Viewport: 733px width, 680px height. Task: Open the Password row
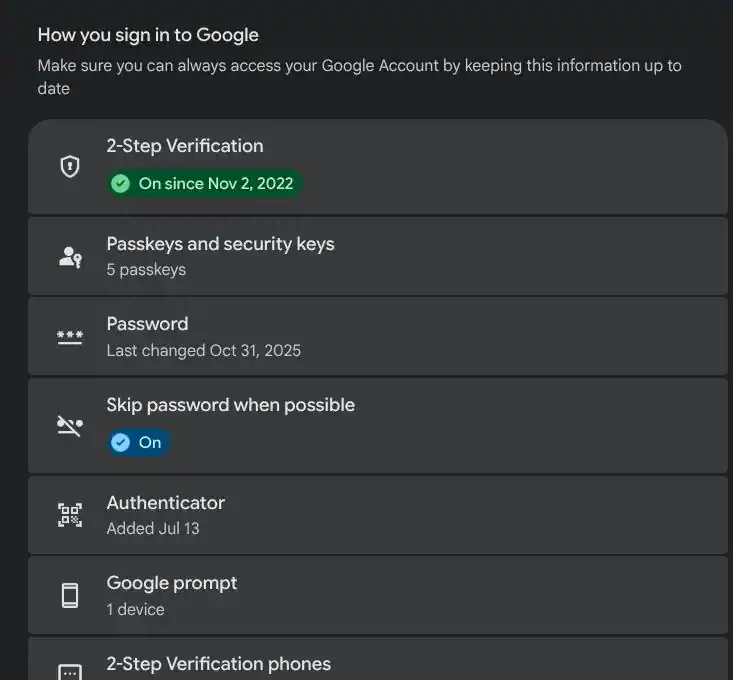(x=378, y=336)
